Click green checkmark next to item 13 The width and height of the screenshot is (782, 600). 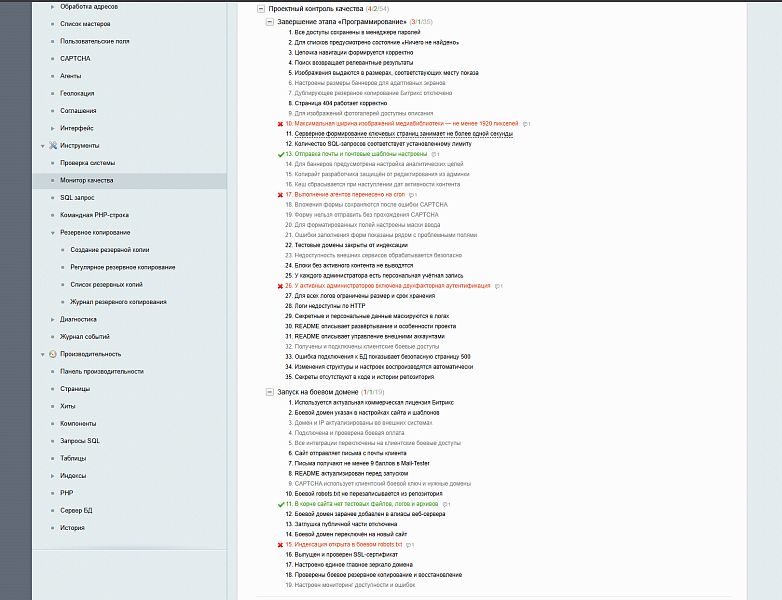point(281,154)
